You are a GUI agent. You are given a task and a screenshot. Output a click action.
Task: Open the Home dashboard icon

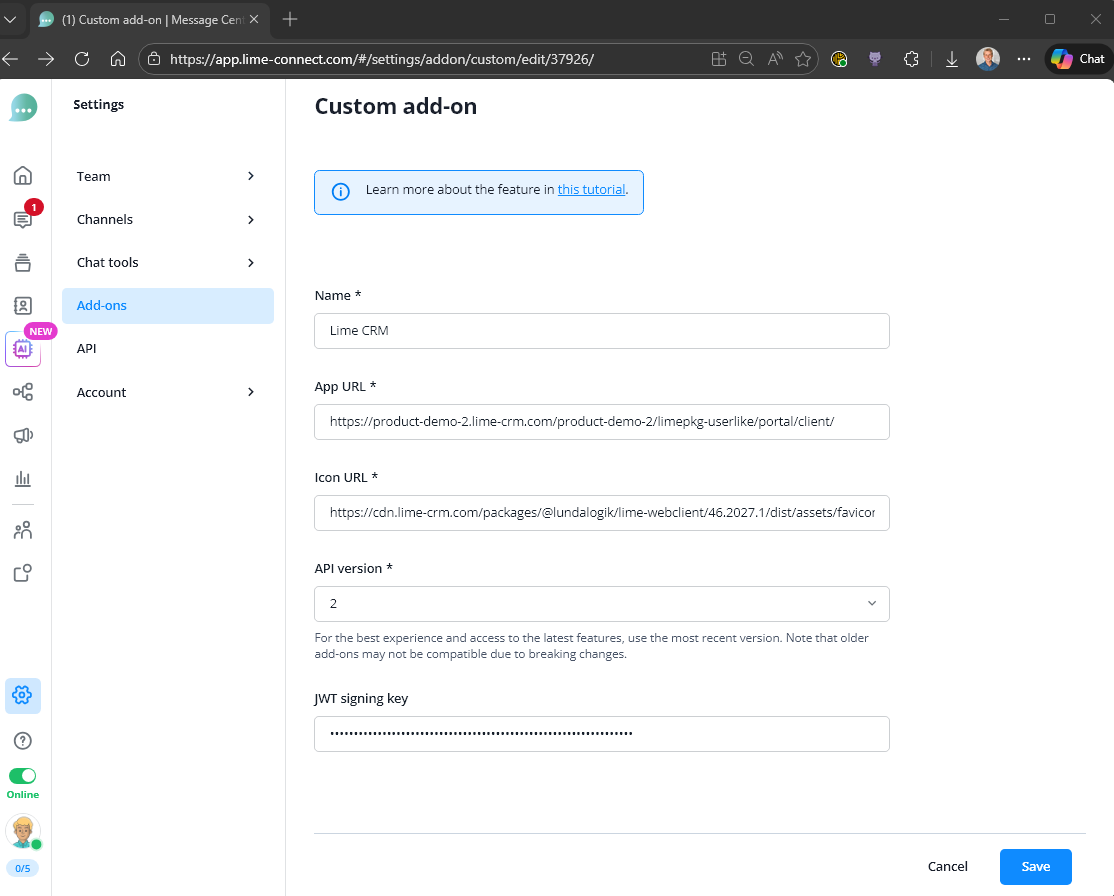pos(22,174)
